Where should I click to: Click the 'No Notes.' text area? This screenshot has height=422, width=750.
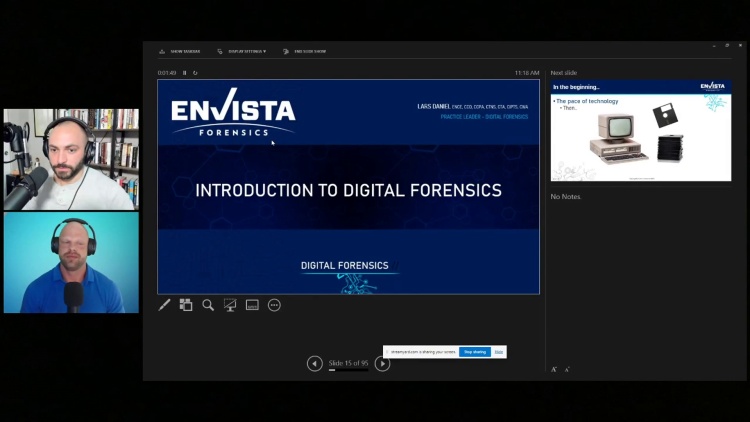pos(566,197)
